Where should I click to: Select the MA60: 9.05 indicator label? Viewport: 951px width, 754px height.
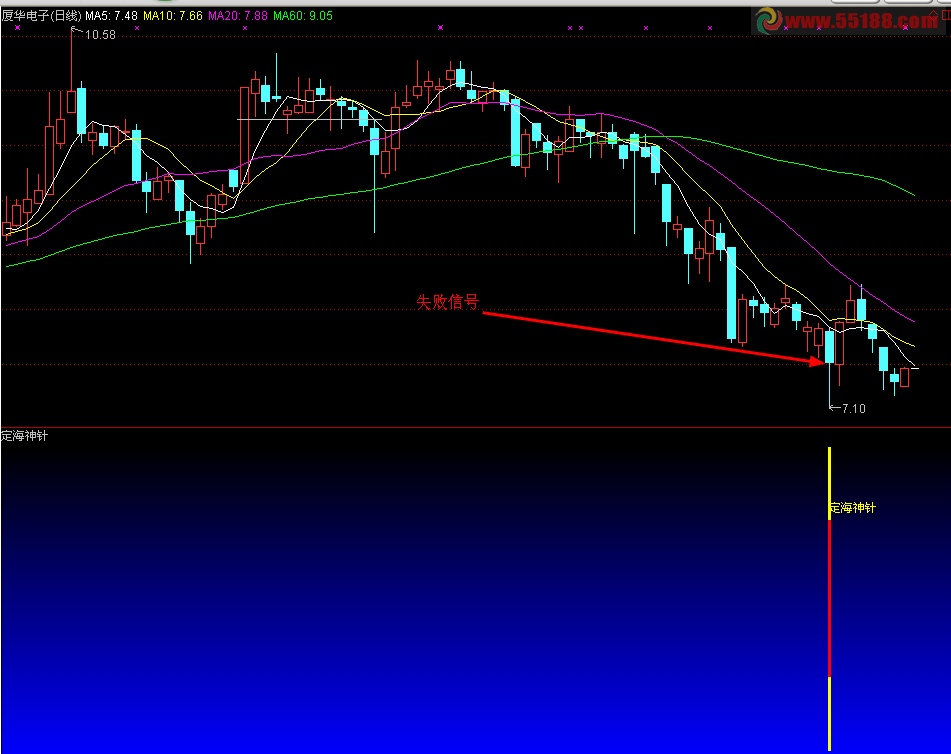pos(303,16)
